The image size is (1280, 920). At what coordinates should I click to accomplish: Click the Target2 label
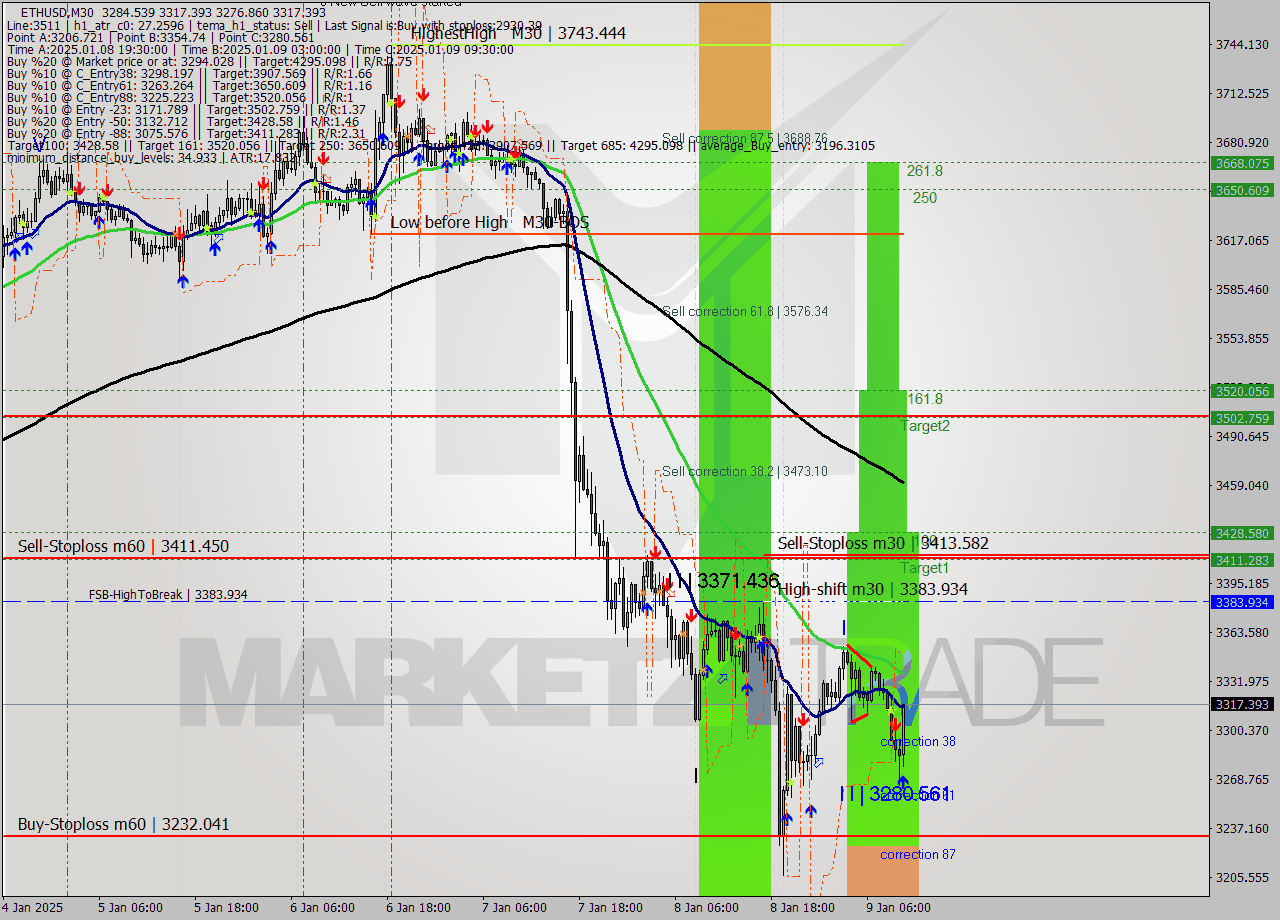[925, 426]
